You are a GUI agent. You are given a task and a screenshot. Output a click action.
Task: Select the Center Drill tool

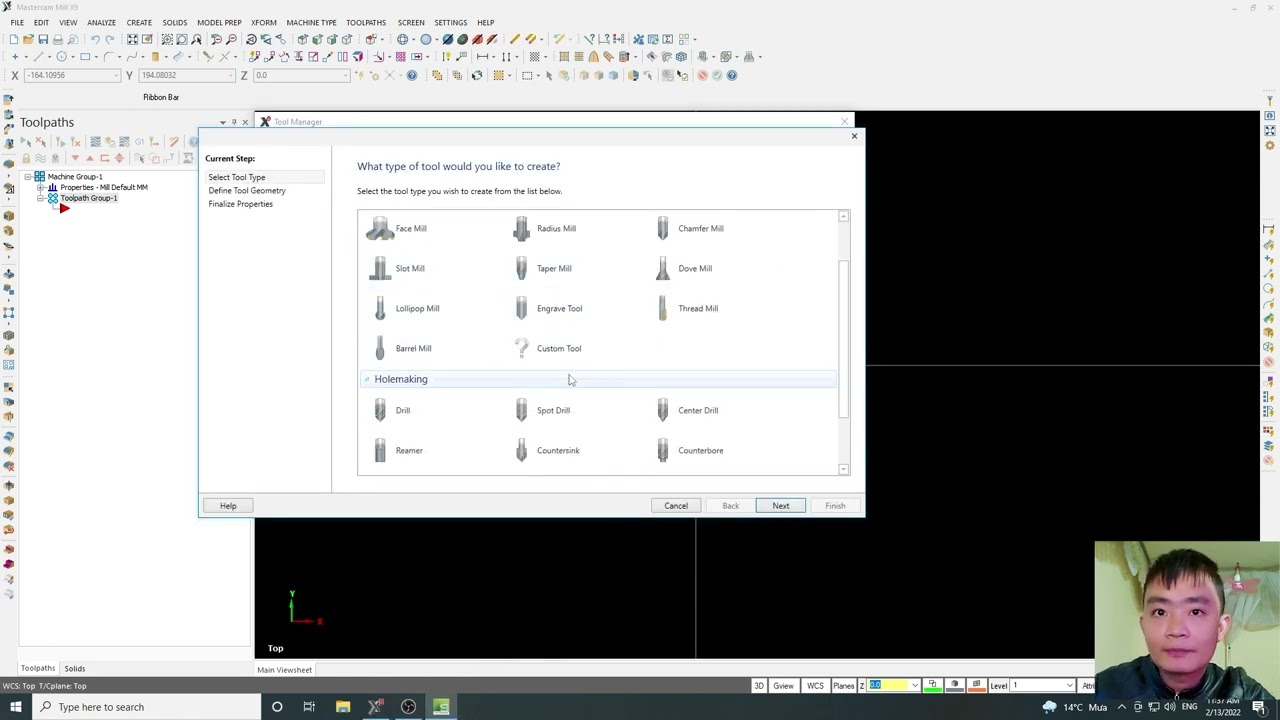(x=686, y=410)
